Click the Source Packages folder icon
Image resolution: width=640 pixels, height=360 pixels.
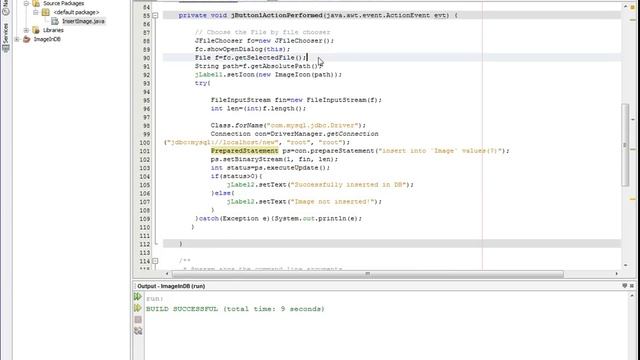click(36, 4)
